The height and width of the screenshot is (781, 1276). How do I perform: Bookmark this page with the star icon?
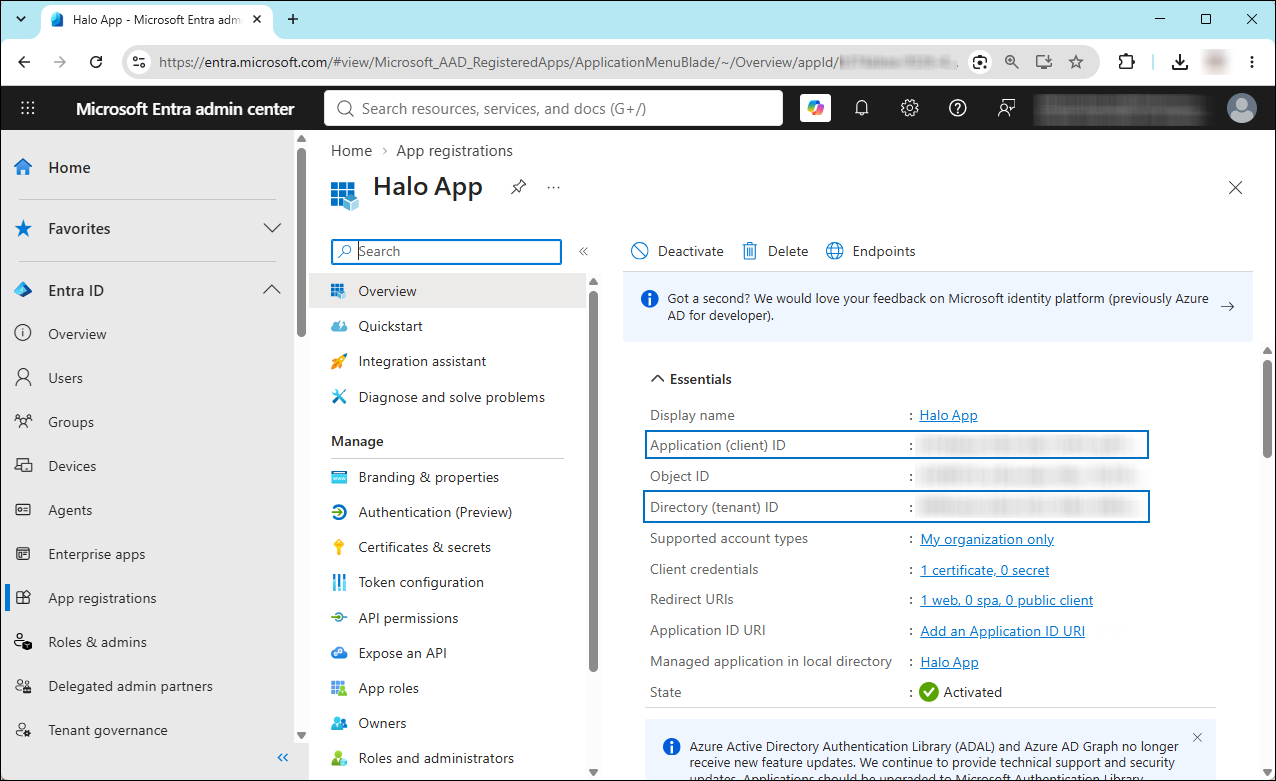pos(1076,62)
